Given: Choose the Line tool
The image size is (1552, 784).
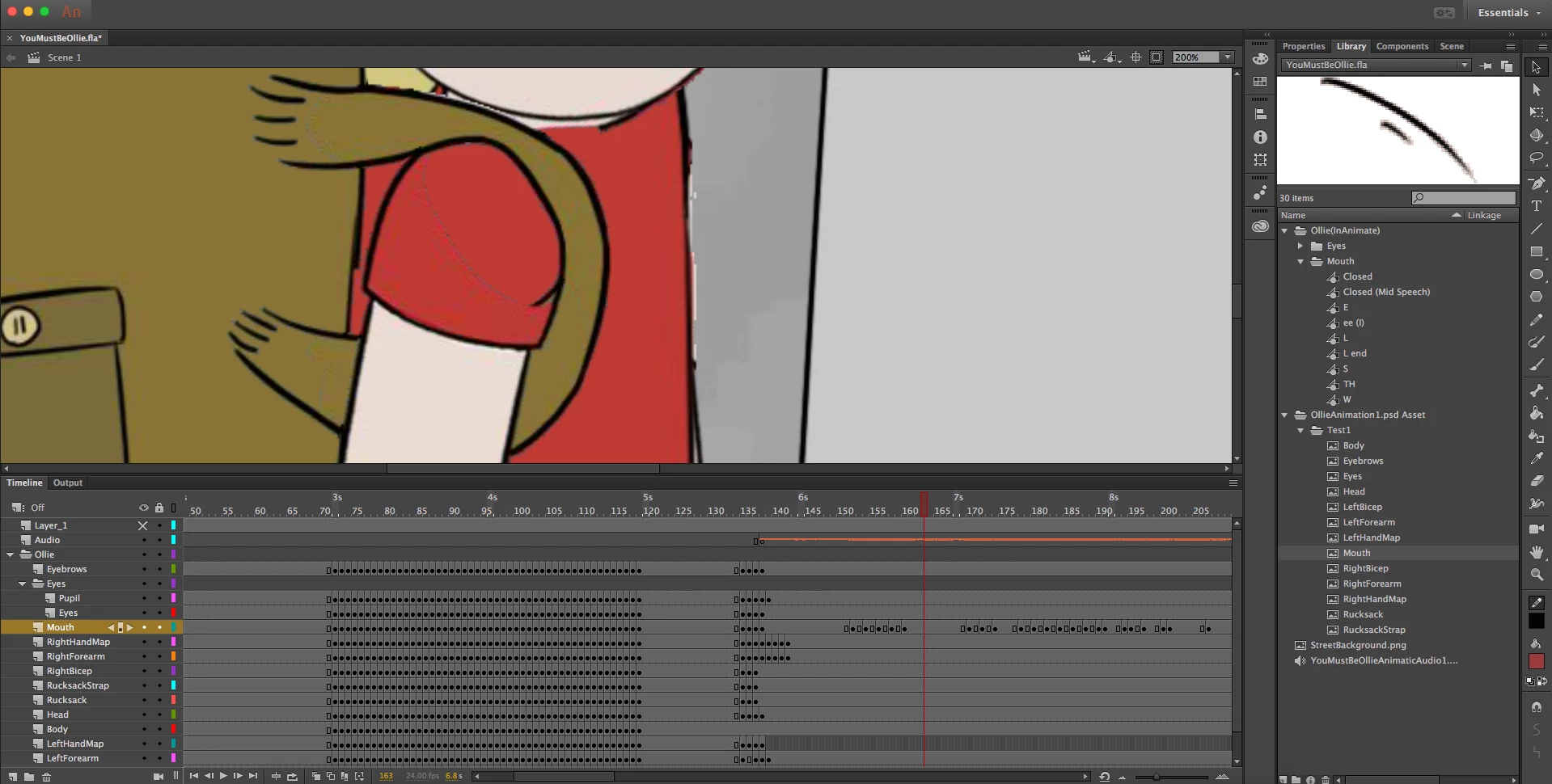Looking at the screenshot, I should tap(1537, 229).
